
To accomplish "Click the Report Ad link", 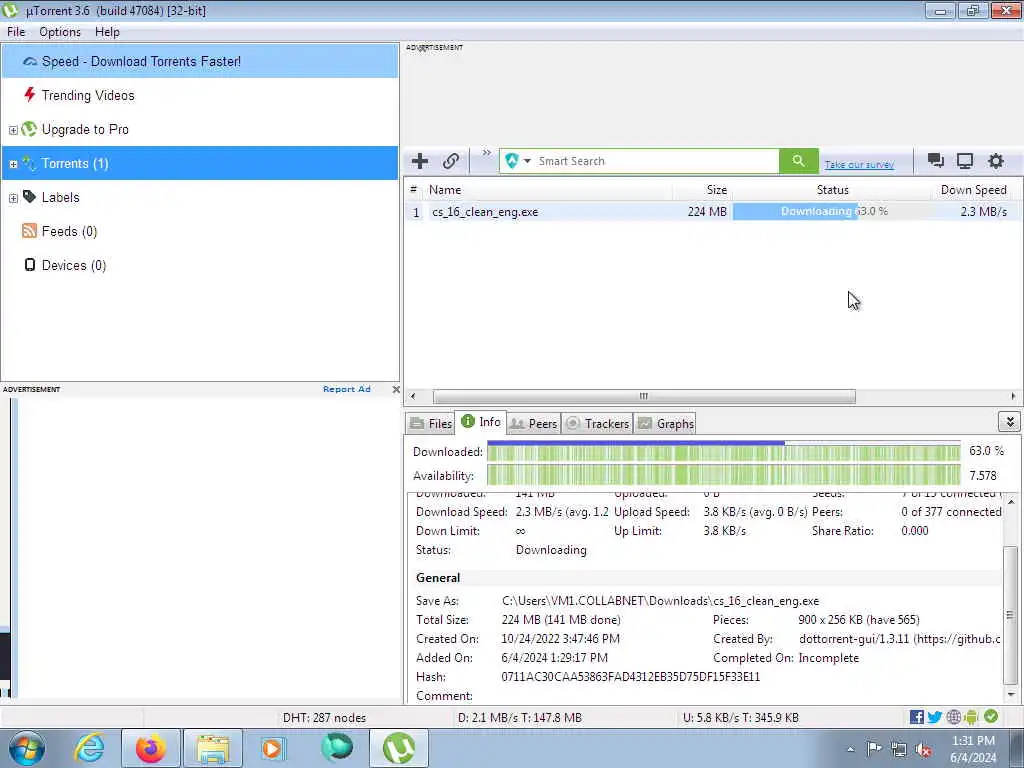I will coord(347,389).
